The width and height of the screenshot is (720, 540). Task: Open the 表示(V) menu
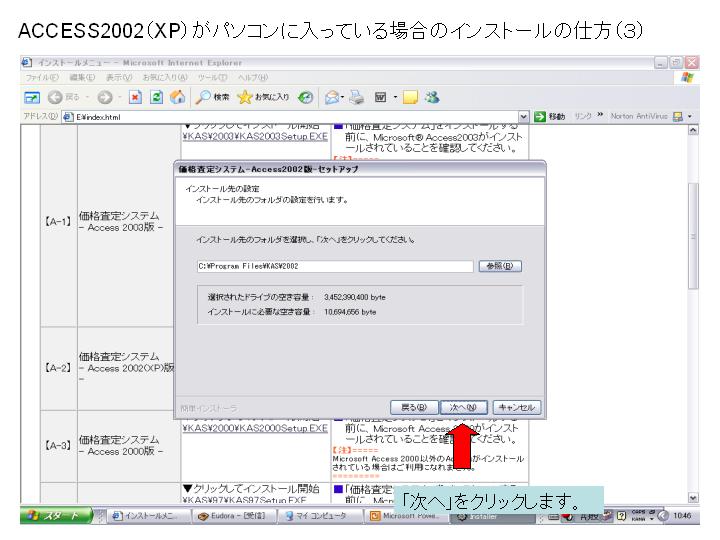click(x=119, y=78)
